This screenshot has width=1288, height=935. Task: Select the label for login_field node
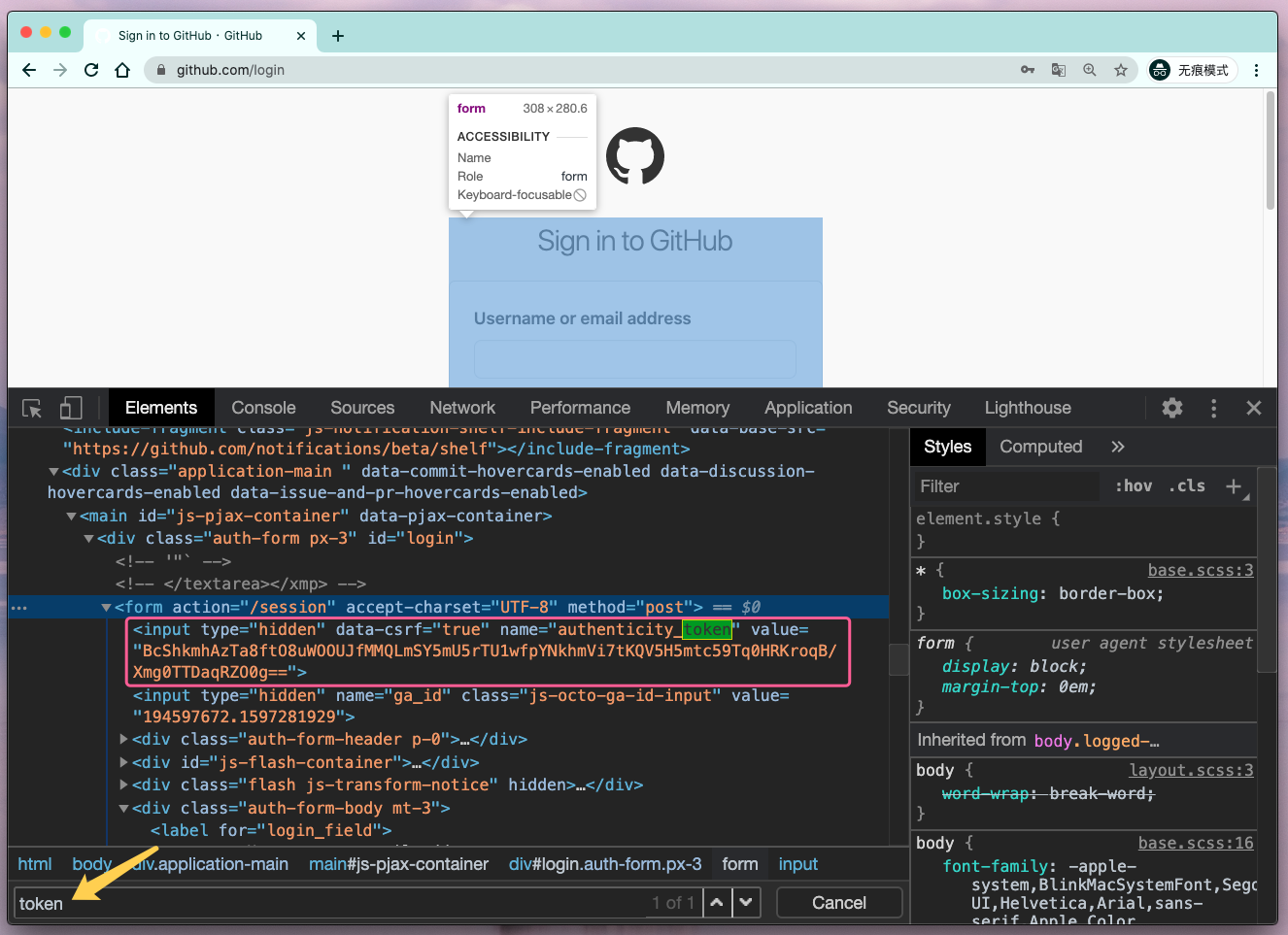(x=271, y=830)
